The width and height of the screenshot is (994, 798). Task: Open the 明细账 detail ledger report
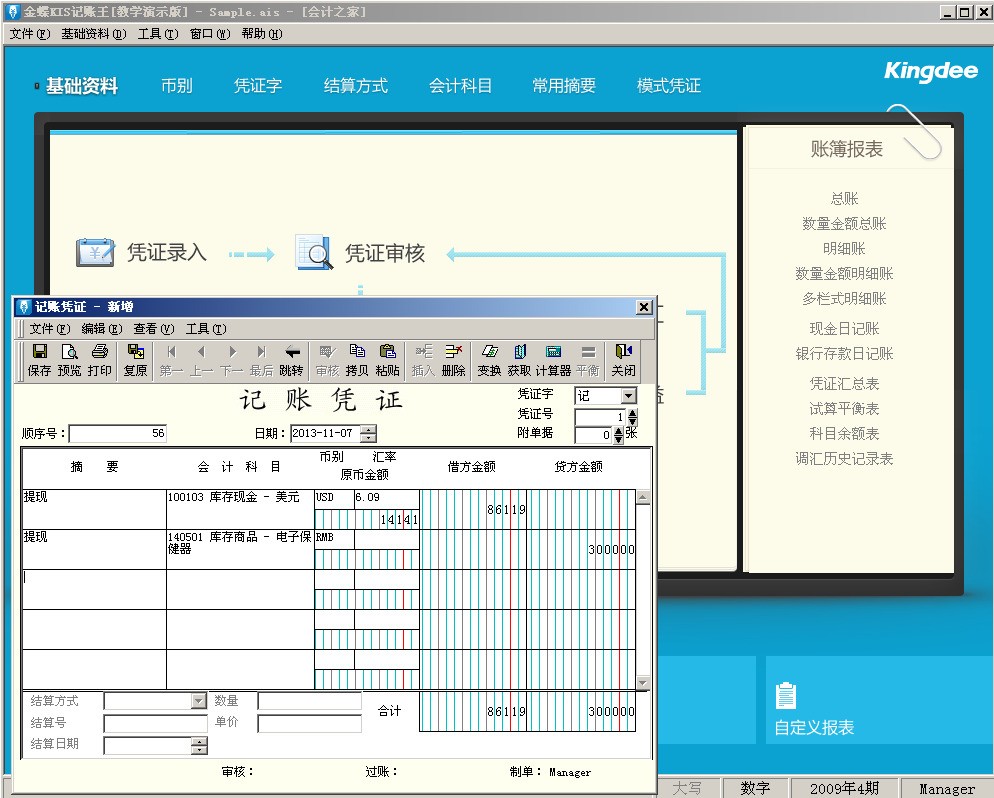(844, 248)
